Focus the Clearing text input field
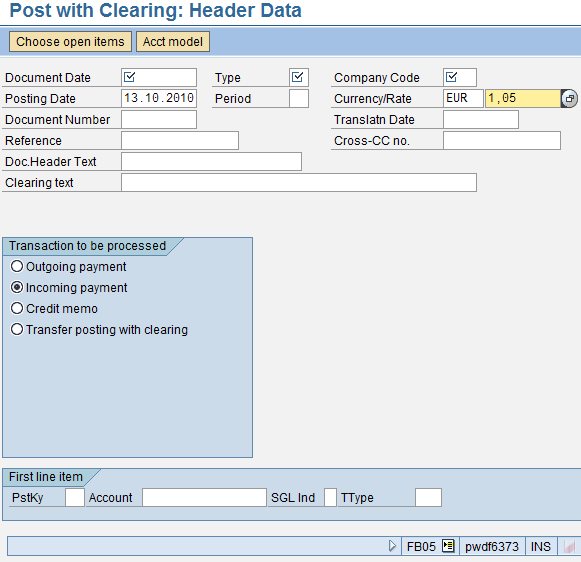The image size is (581, 562). point(299,183)
